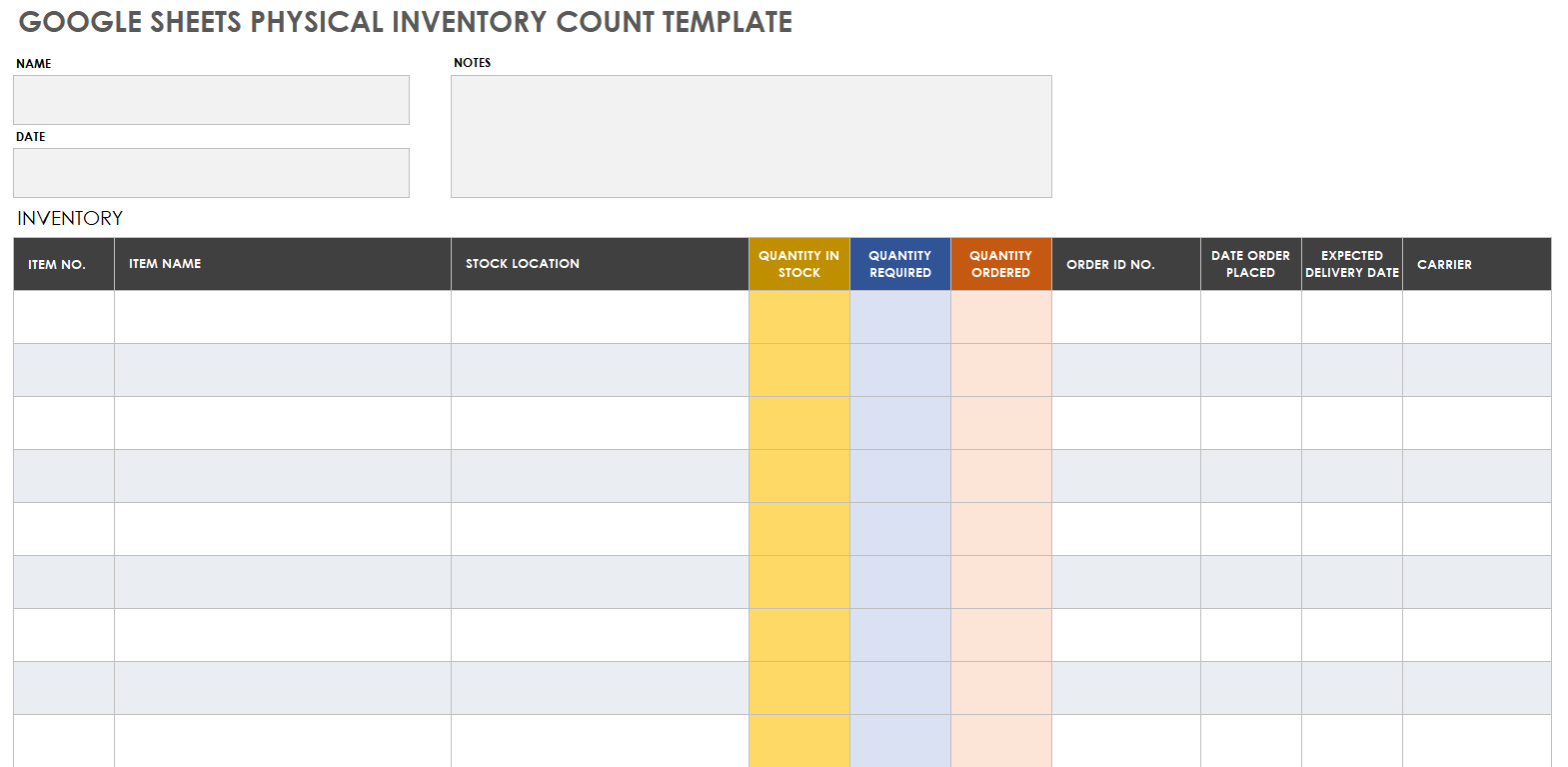The image size is (1568, 767).
Task: Select the ITEM NAME column header
Action: pyautogui.click(x=283, y=264)
